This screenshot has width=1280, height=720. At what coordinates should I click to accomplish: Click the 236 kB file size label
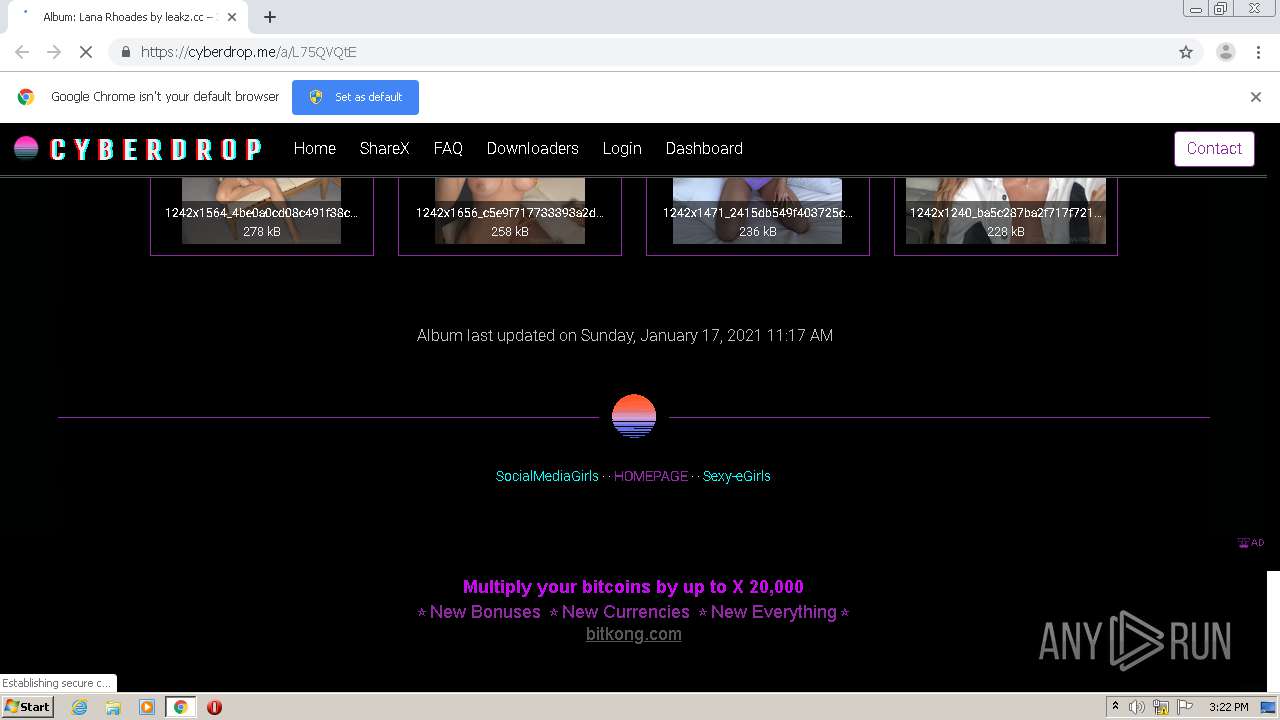point(758,232)
